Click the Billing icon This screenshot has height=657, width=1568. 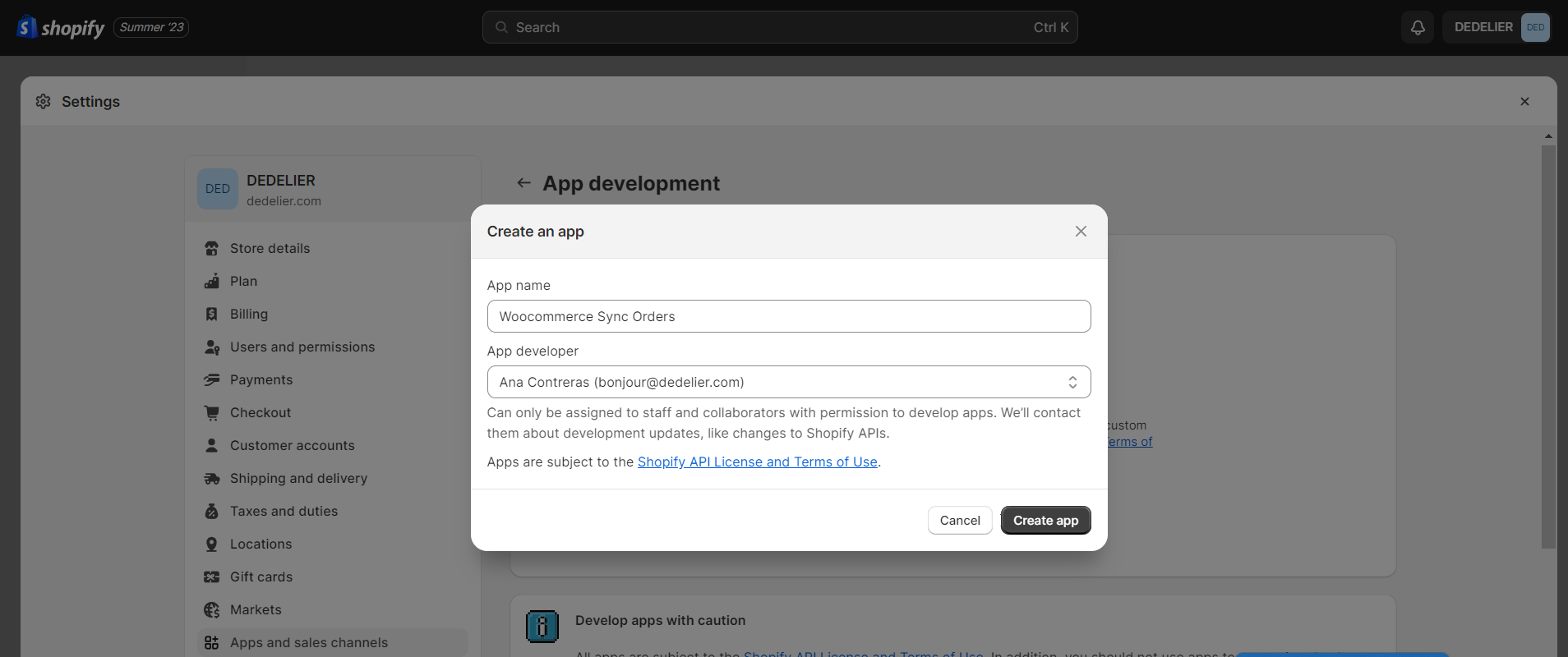pyautogui.click(x=211, y=314)
